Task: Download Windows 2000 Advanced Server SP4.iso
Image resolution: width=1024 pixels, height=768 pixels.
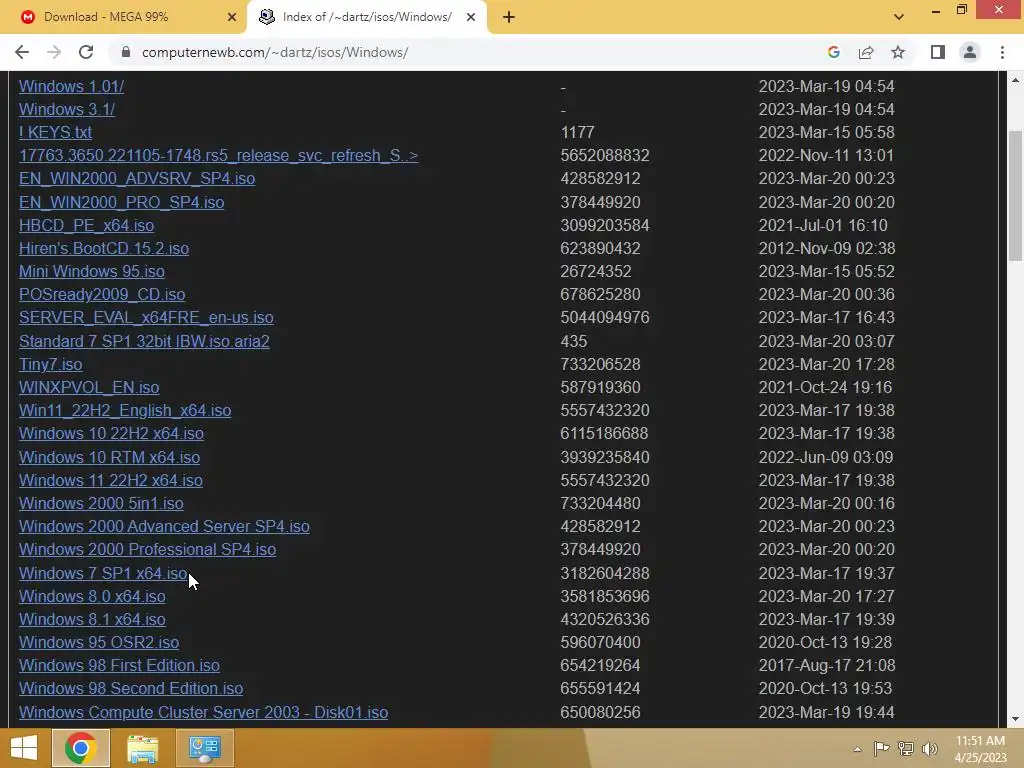Action: (164, 526)
